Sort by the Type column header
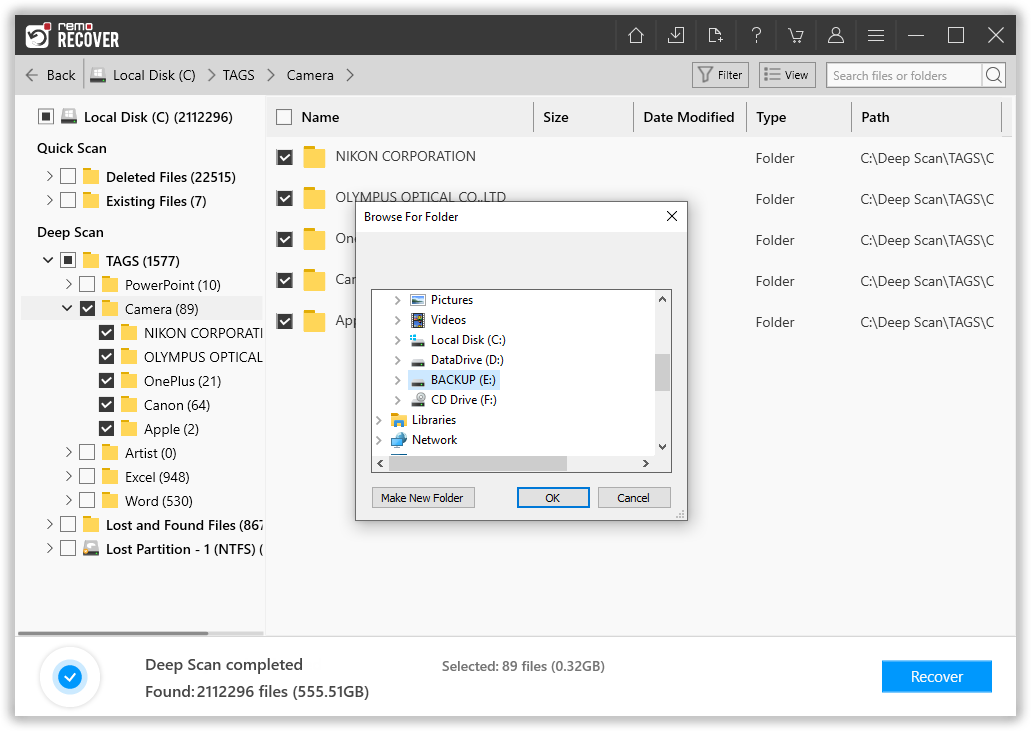Viewport: 1031px width, 731px height. pyautogui.click(x=771, y=117)
